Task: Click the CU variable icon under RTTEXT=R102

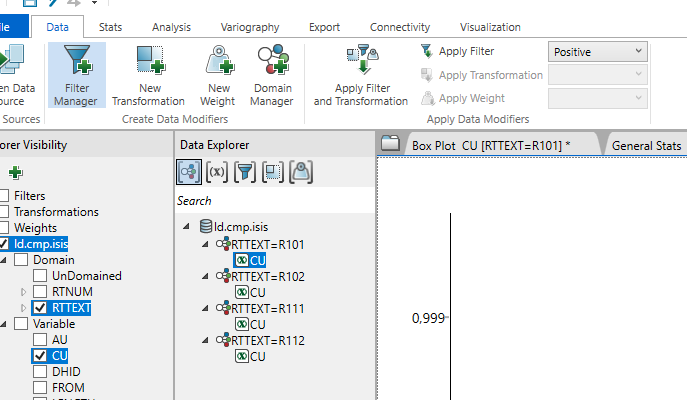Action: point(241,292)
